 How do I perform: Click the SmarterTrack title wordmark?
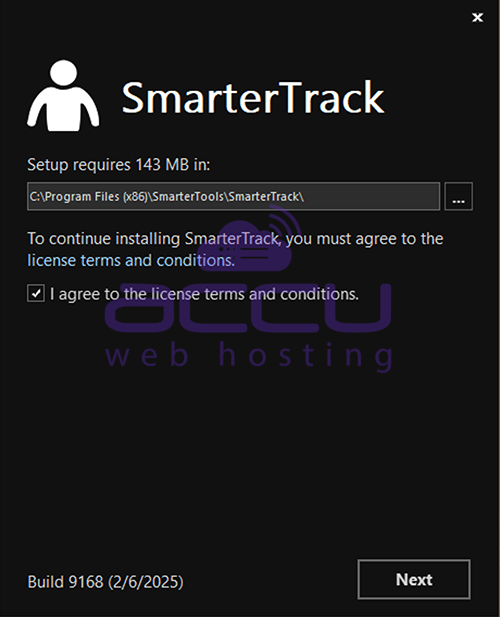click(x=253, y=97)
